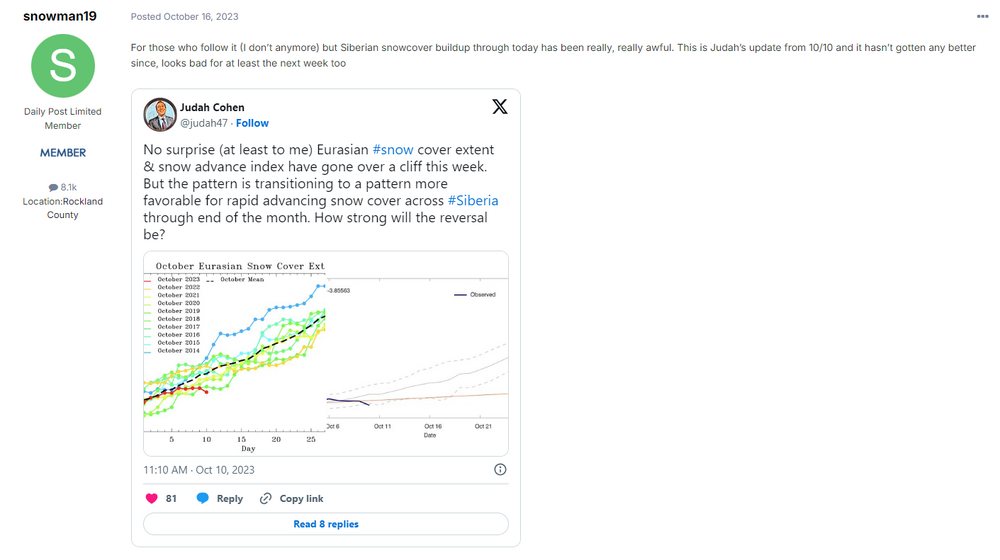The width and height of the screenshot is (1000, 560).
Task: Click the Copy link text button
Action: 301,499
